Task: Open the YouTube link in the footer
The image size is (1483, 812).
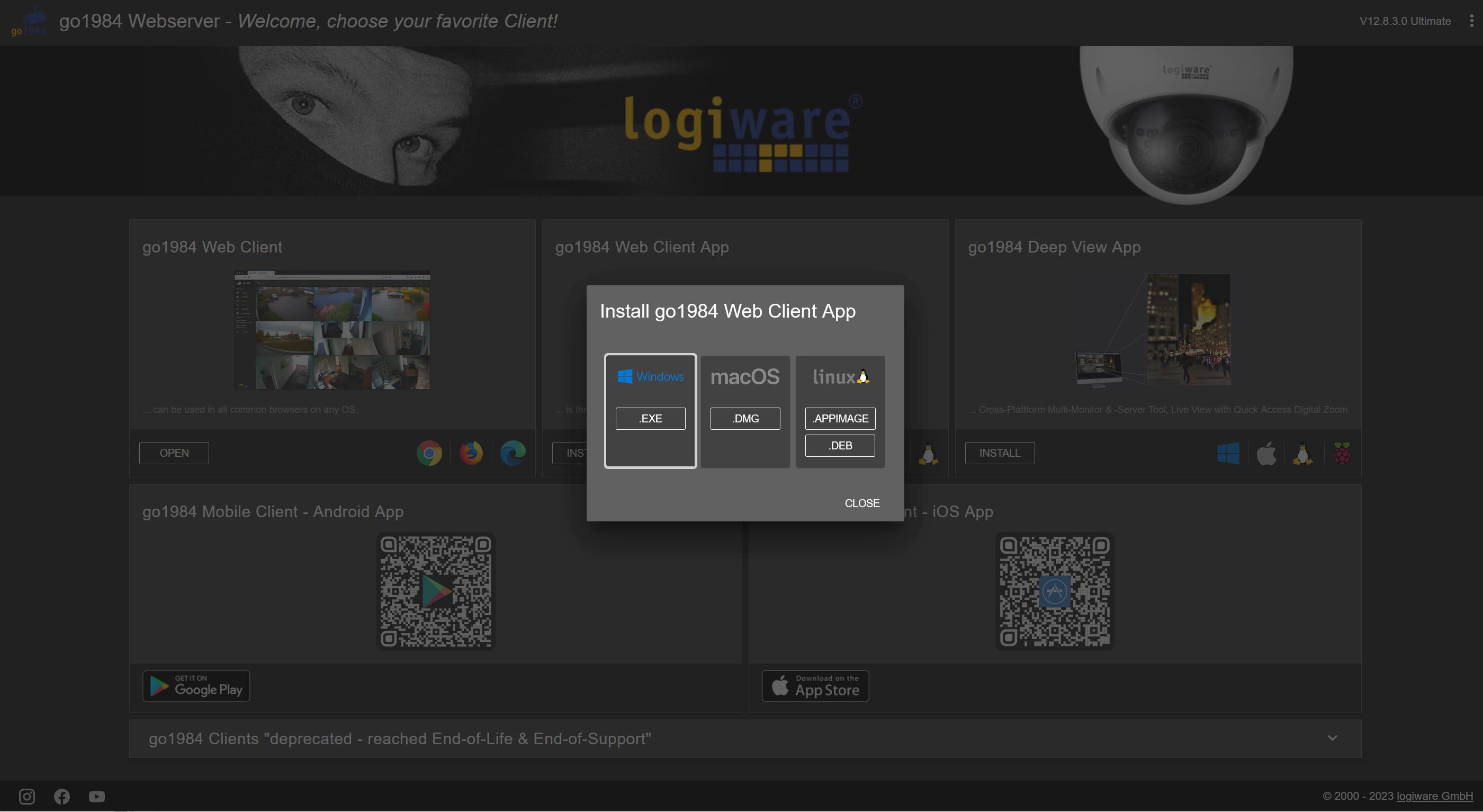Action: 97,797
